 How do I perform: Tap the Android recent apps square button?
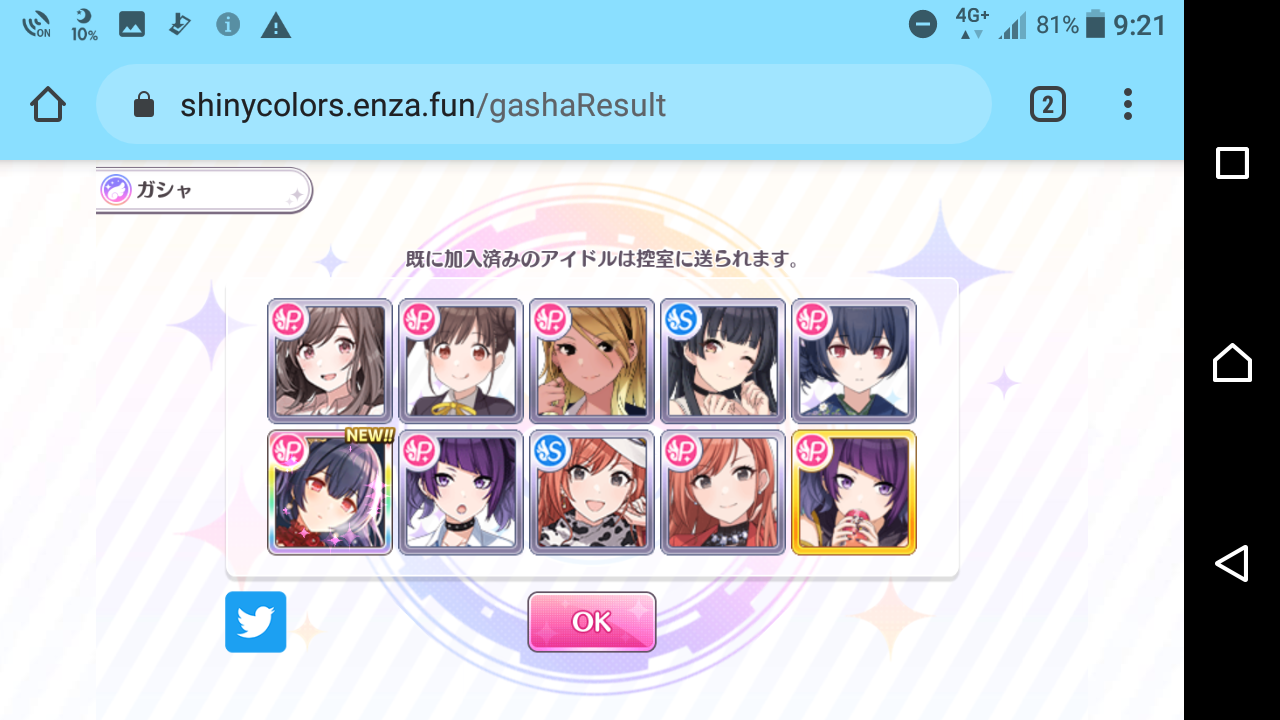(x=1232, y=163)
